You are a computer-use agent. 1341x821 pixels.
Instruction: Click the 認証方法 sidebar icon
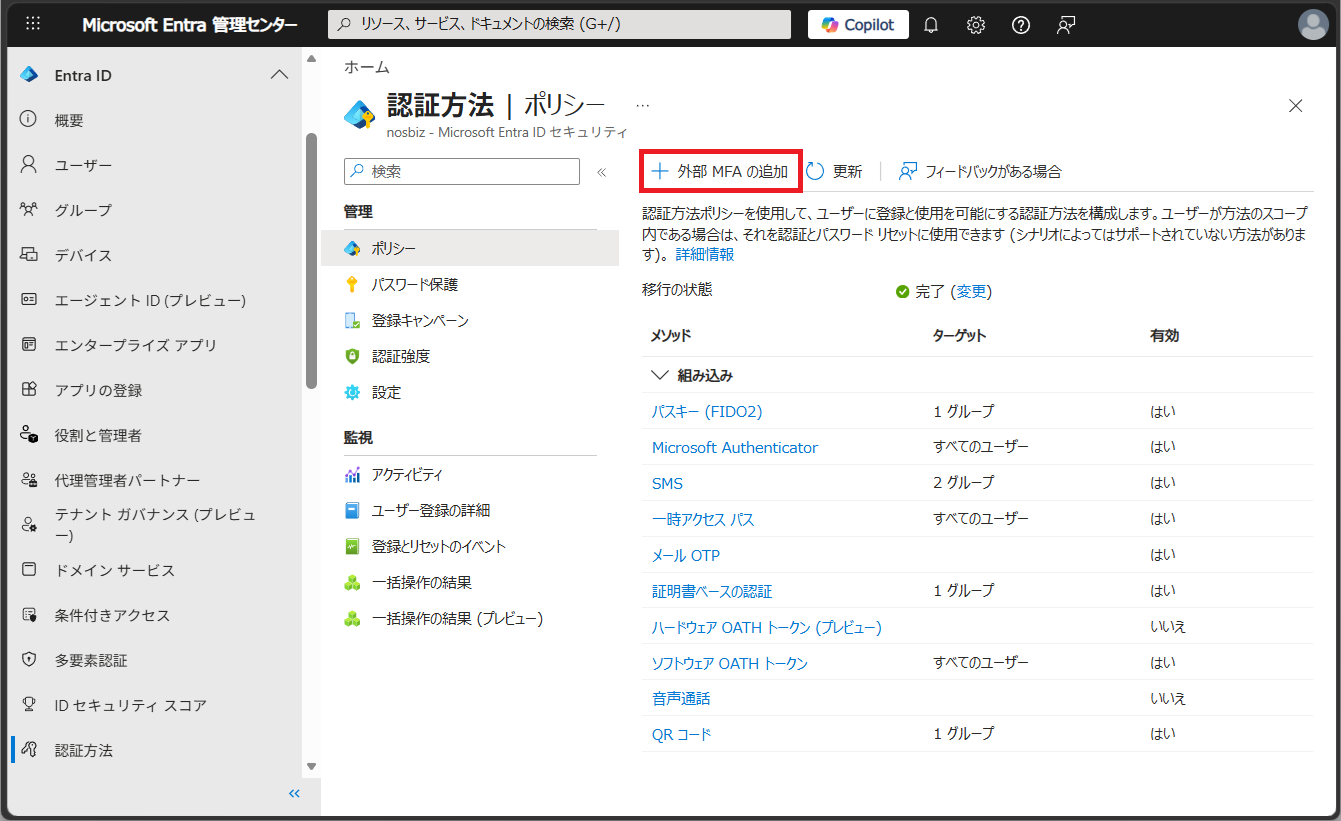pyautogui.click(x=29, y=750)
